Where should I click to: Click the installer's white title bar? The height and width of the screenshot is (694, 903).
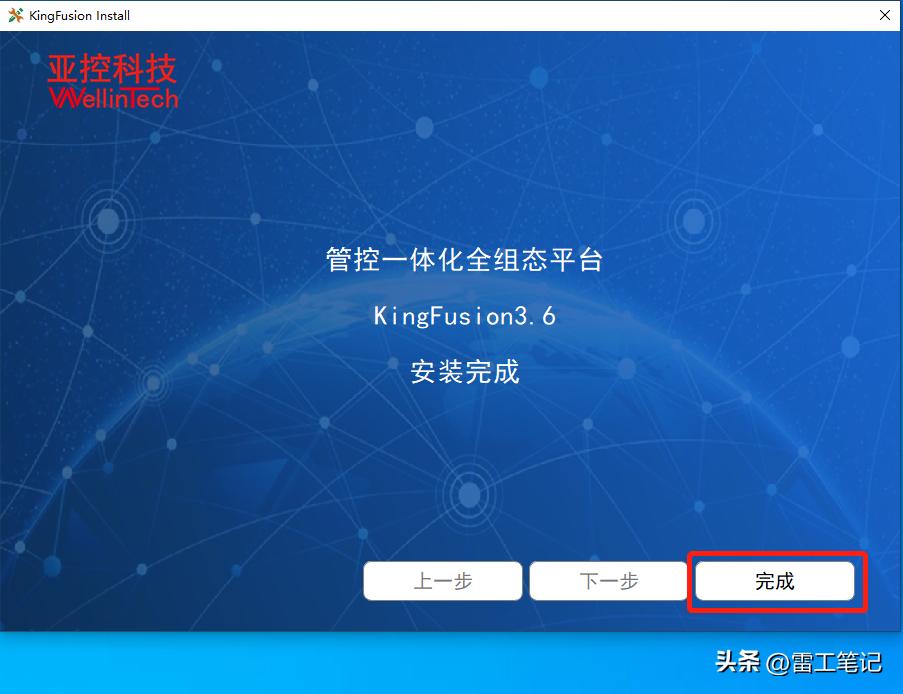[450, 15]
